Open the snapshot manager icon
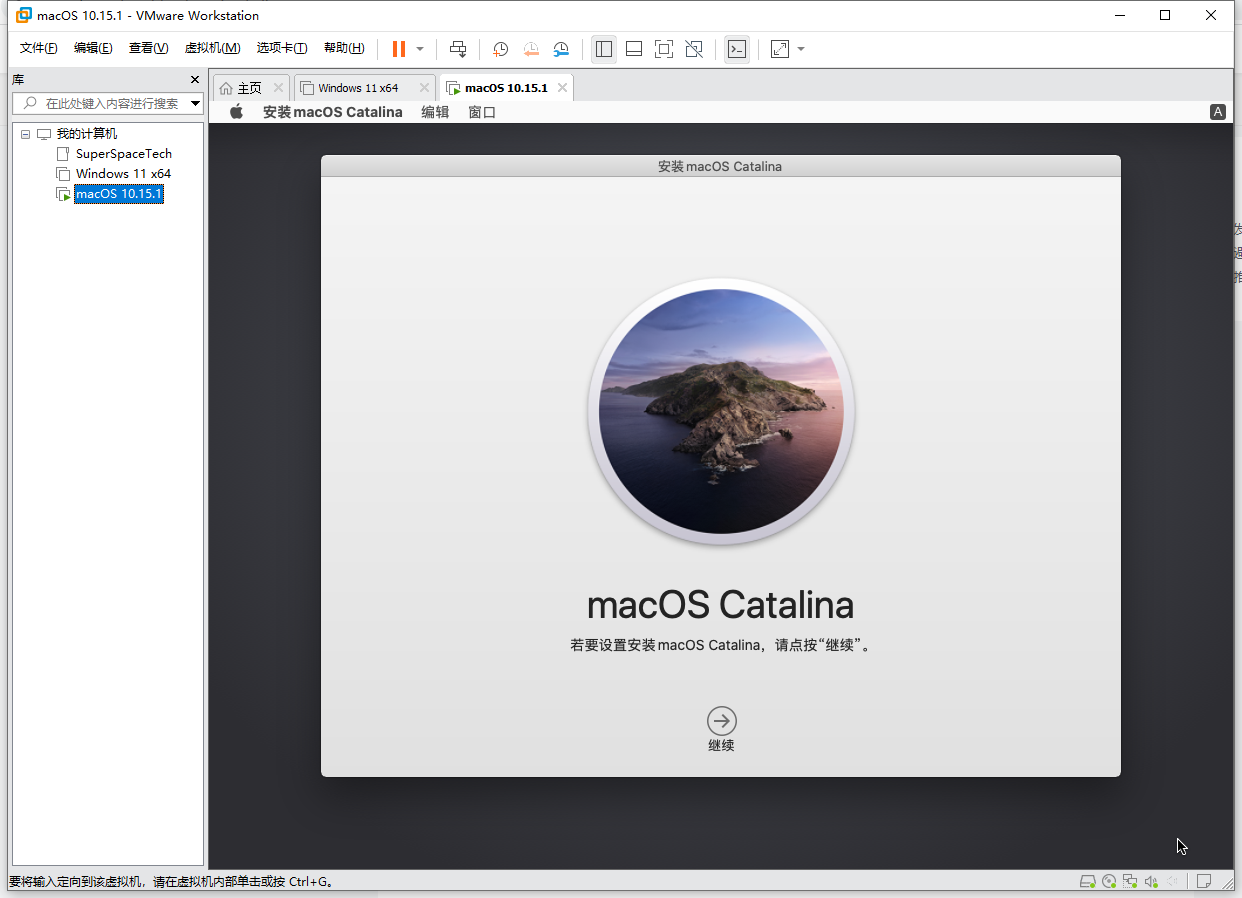 tap(561, 49)
